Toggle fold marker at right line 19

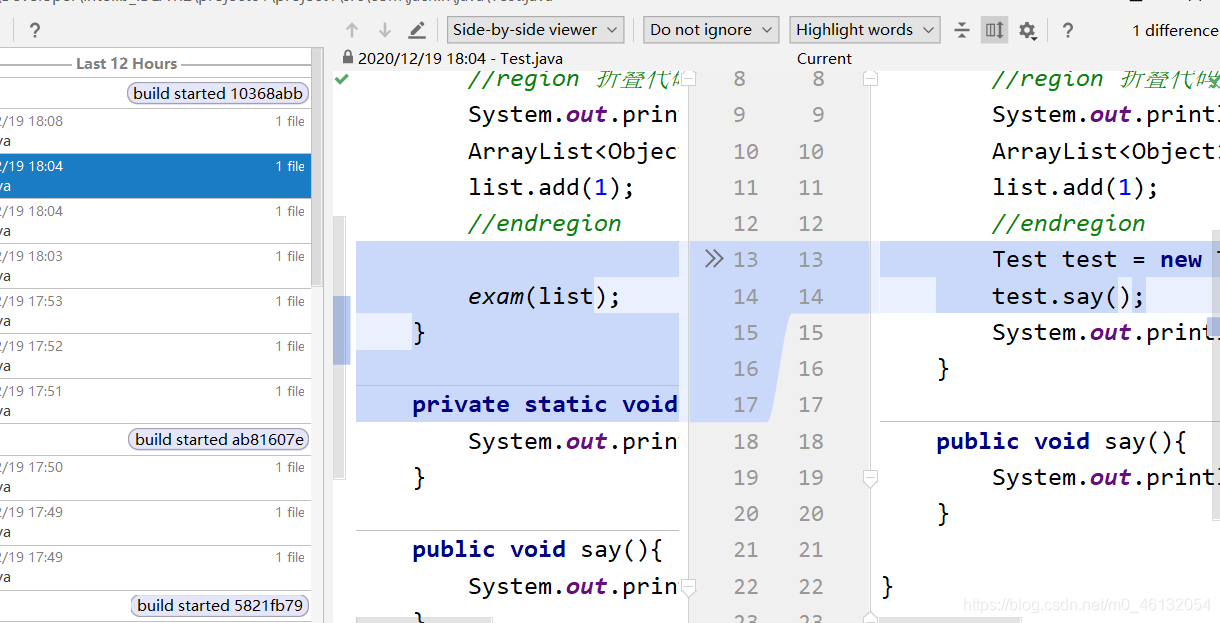[870, 480]
